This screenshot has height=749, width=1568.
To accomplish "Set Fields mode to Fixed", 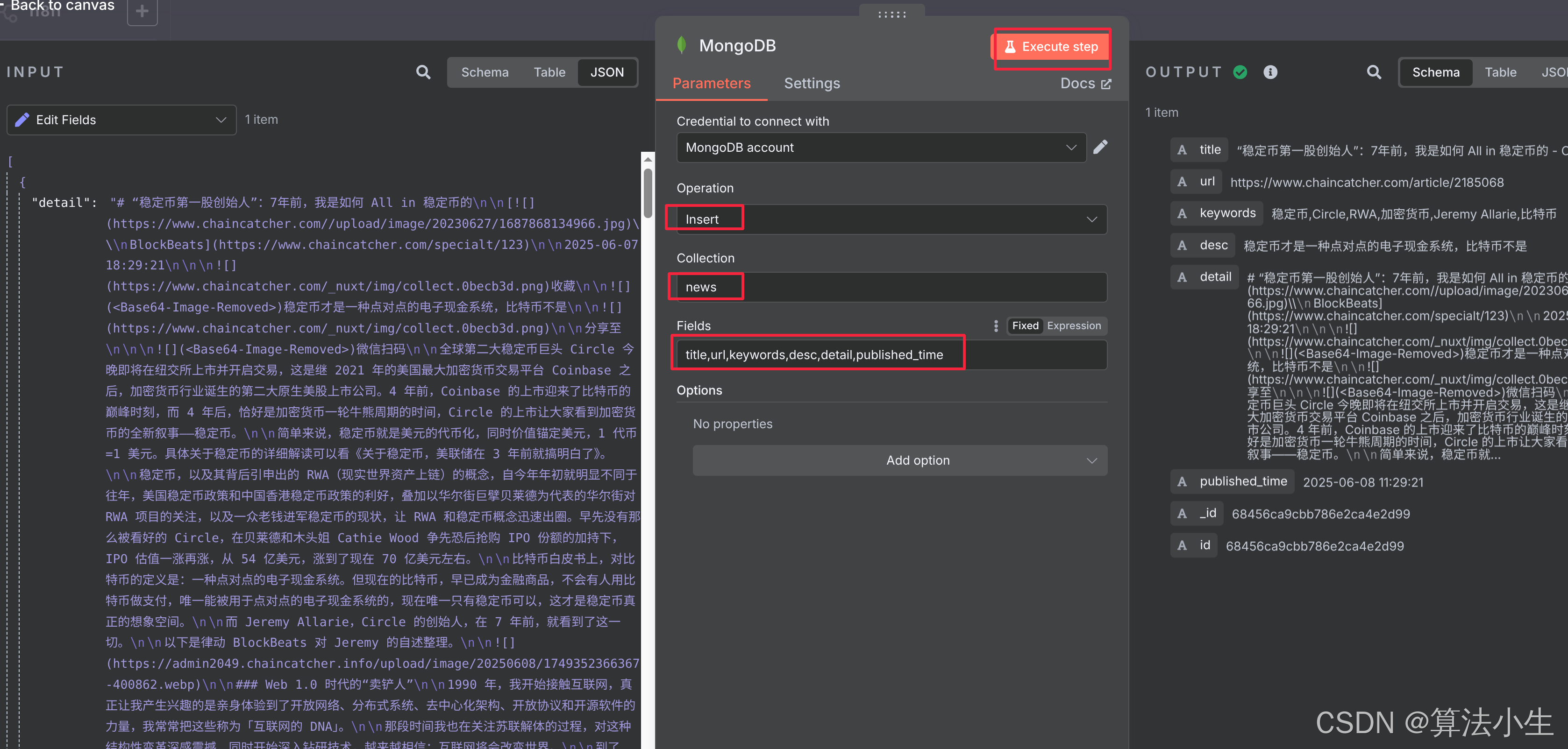I will (1025, 326).
